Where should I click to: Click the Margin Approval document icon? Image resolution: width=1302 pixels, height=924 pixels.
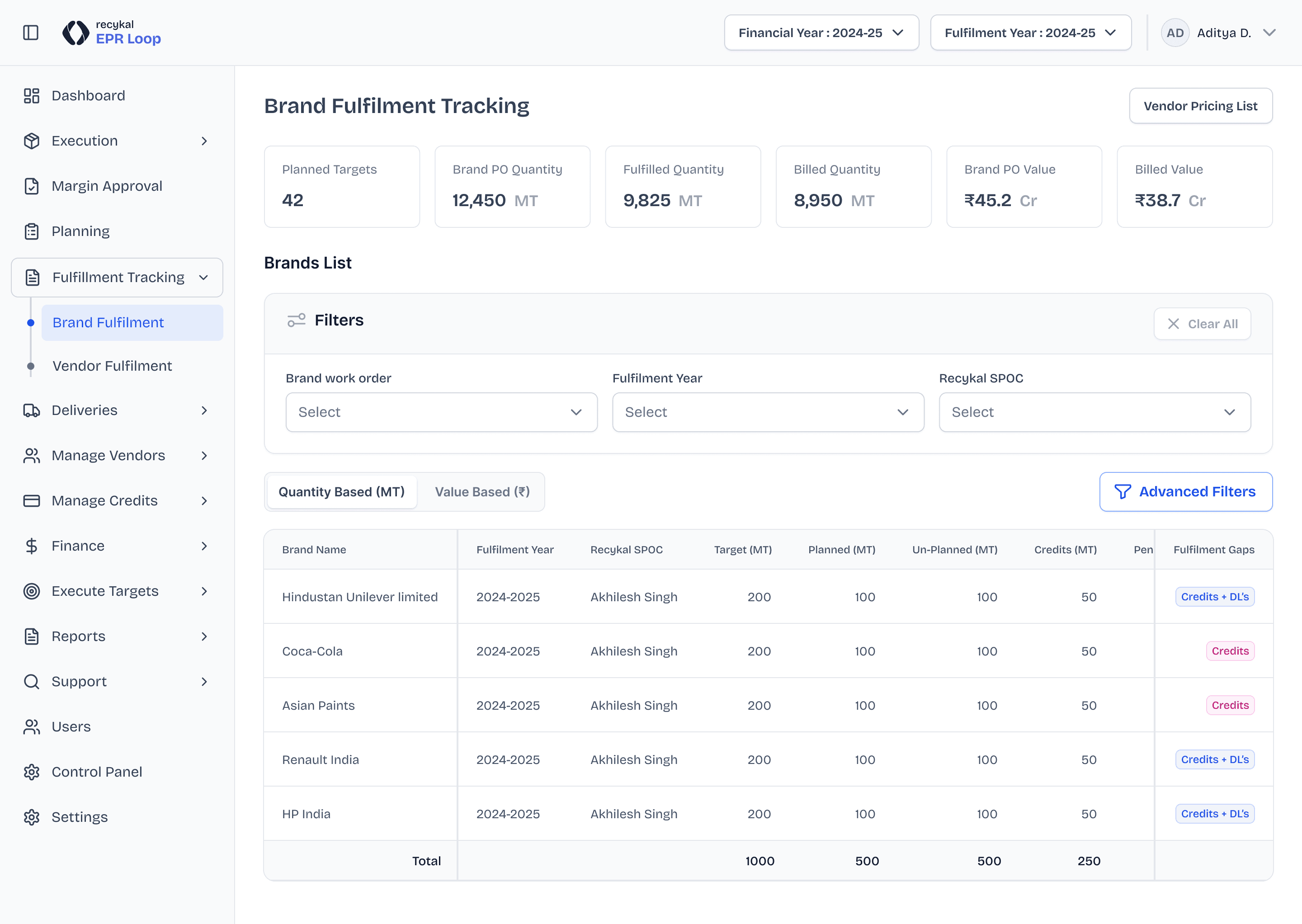pos(31,186)
